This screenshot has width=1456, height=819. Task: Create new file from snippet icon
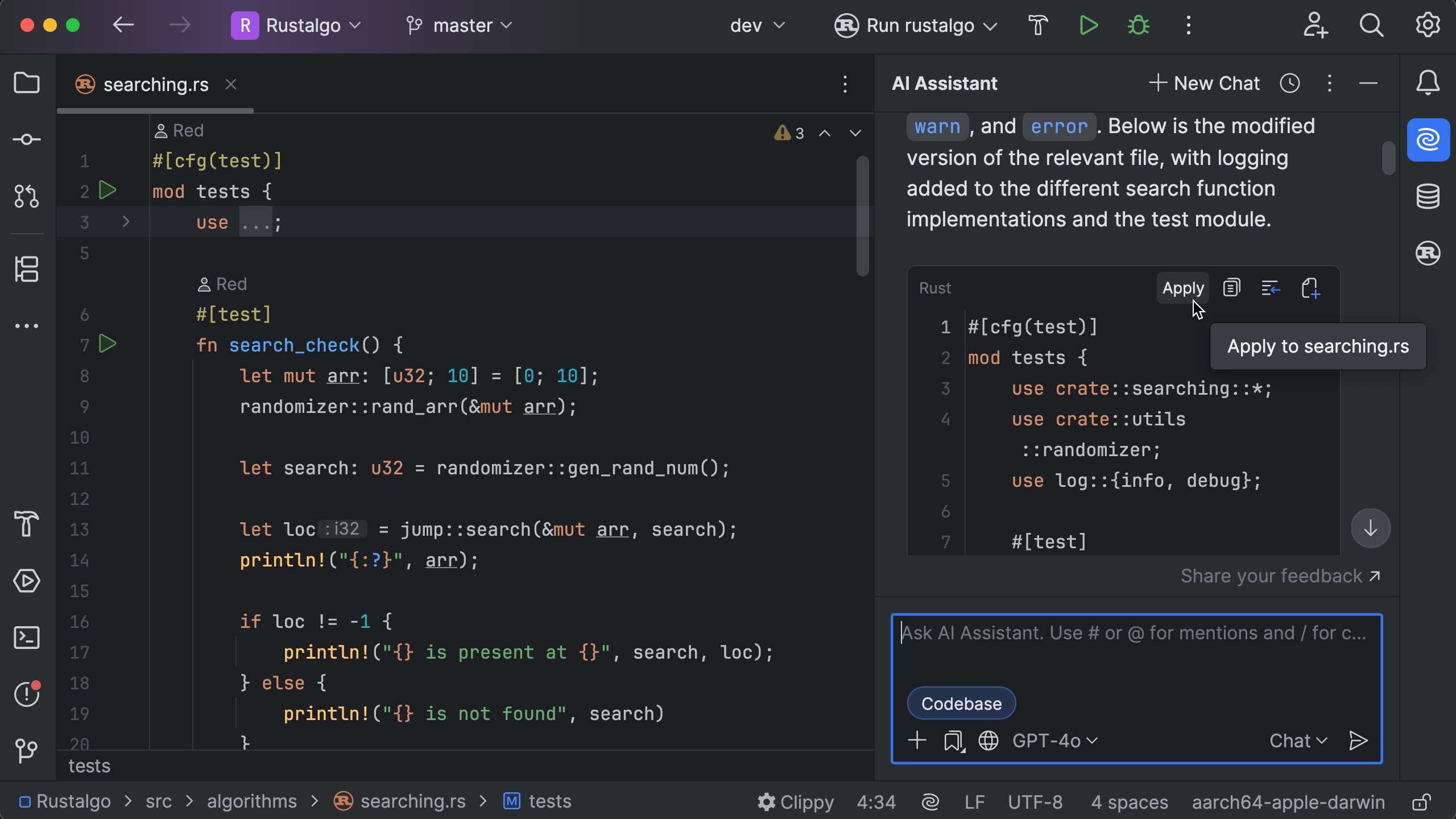pyautogui.click(x=1310, y=288)
